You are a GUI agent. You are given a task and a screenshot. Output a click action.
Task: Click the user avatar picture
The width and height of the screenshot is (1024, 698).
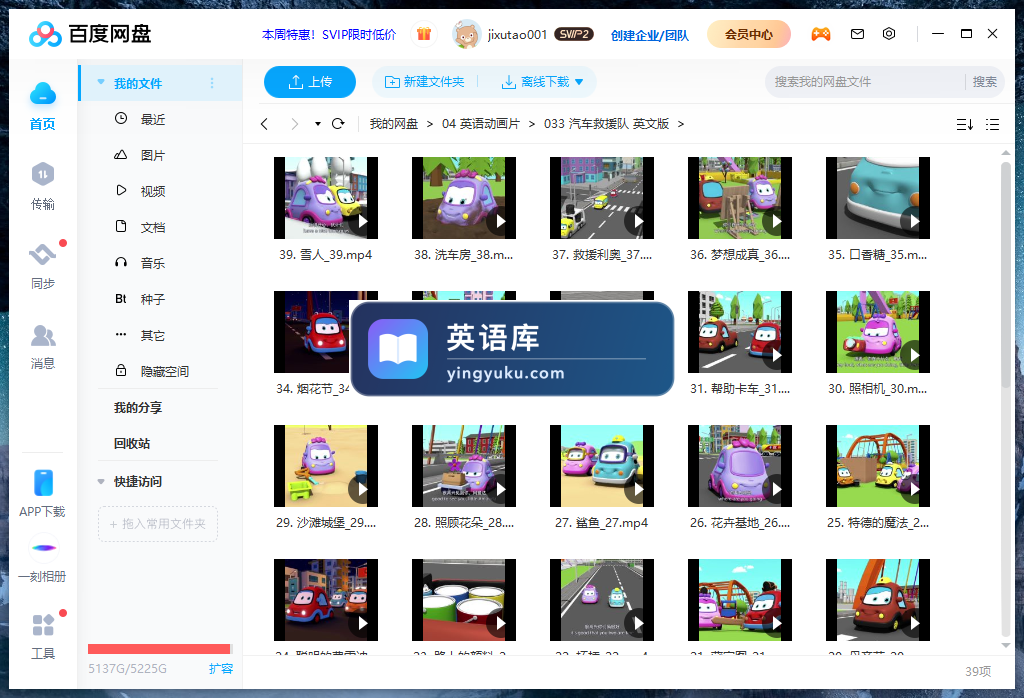466,34
